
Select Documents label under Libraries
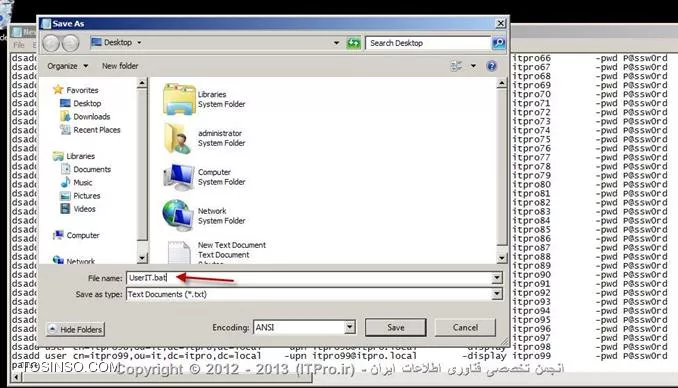pos(92,169)
